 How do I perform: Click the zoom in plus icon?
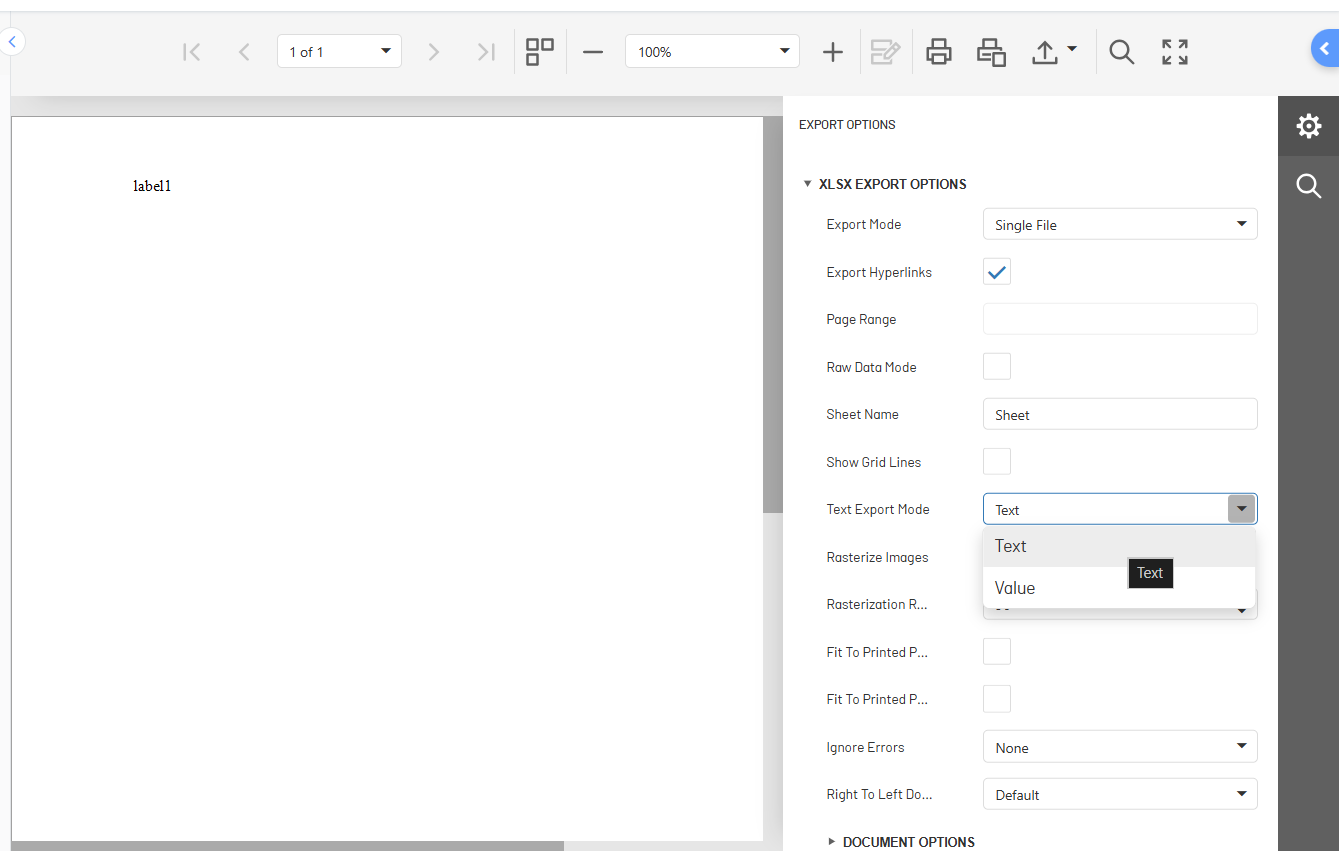pyautogui.click(x=832, y=52)
